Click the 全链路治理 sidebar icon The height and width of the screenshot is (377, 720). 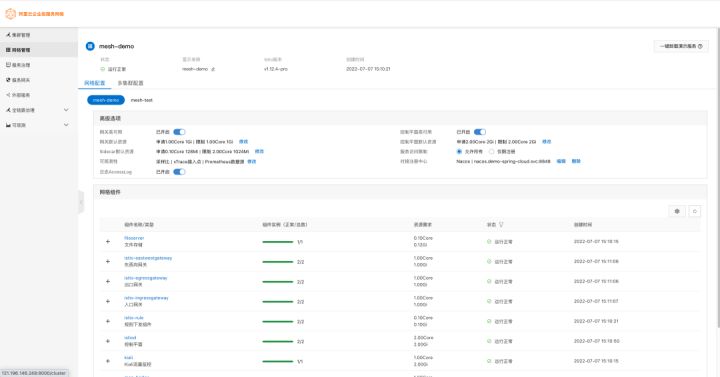[x=8, y=110]
